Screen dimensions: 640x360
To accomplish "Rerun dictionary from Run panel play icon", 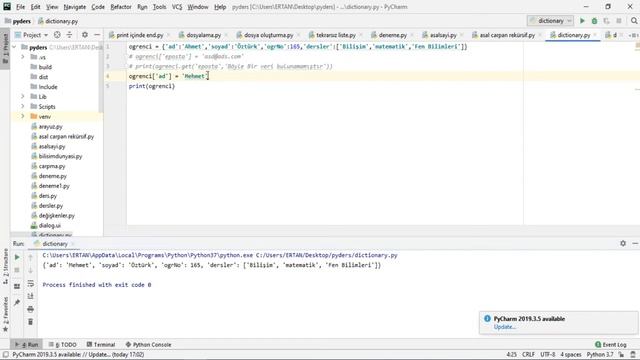I will tap(17, 257).
